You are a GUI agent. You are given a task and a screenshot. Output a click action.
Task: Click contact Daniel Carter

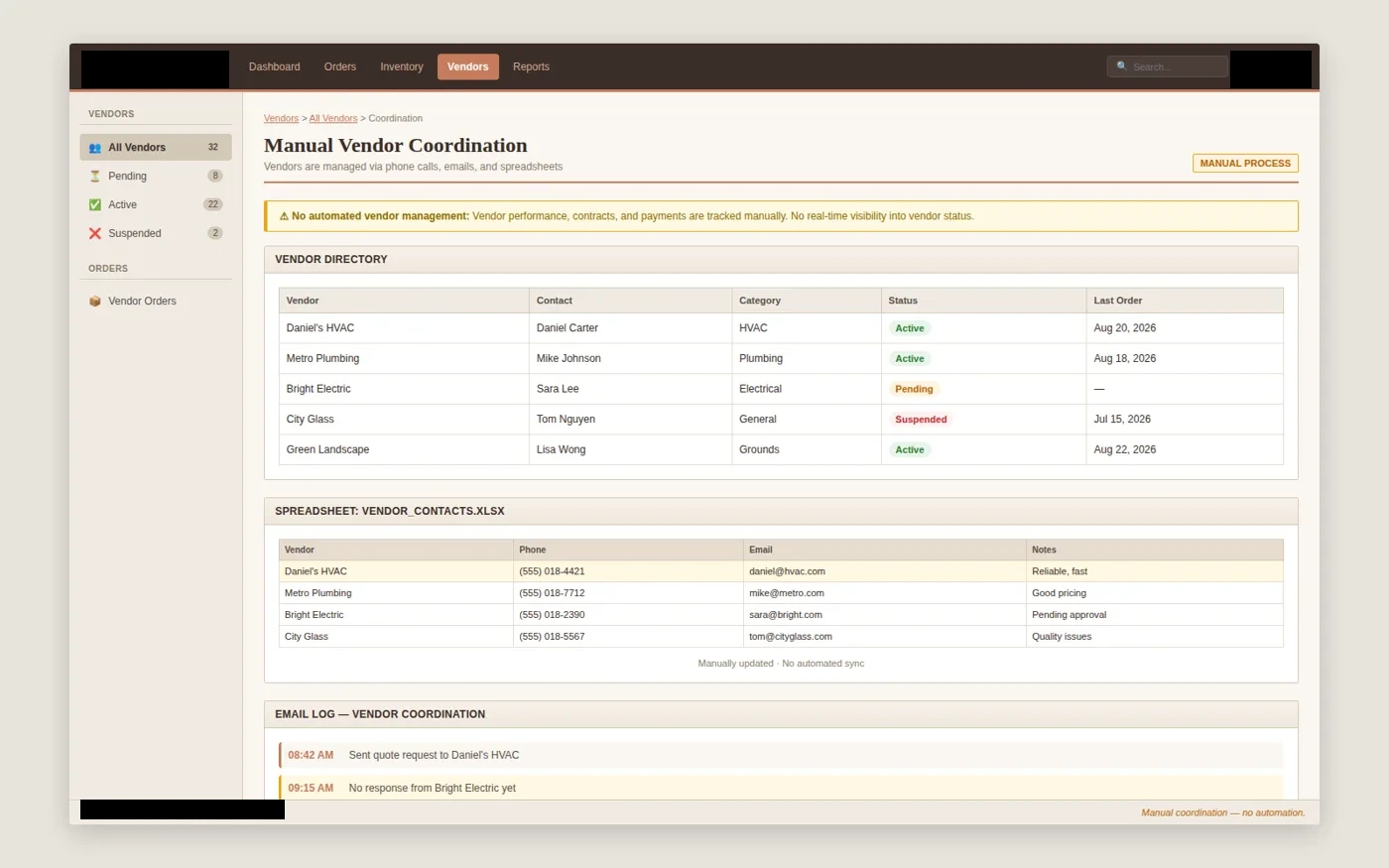[568, 328]
